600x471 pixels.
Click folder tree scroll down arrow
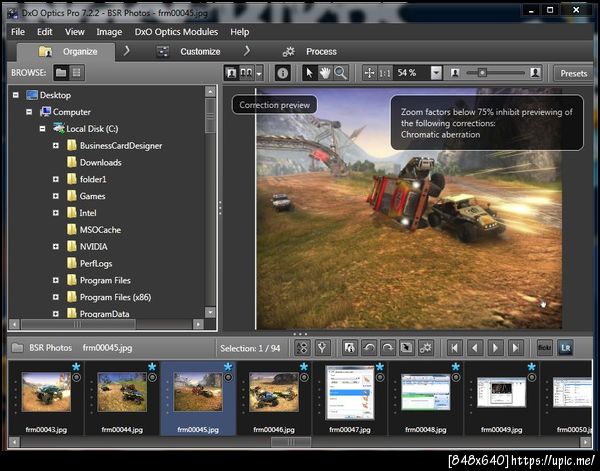click(210, 313)
